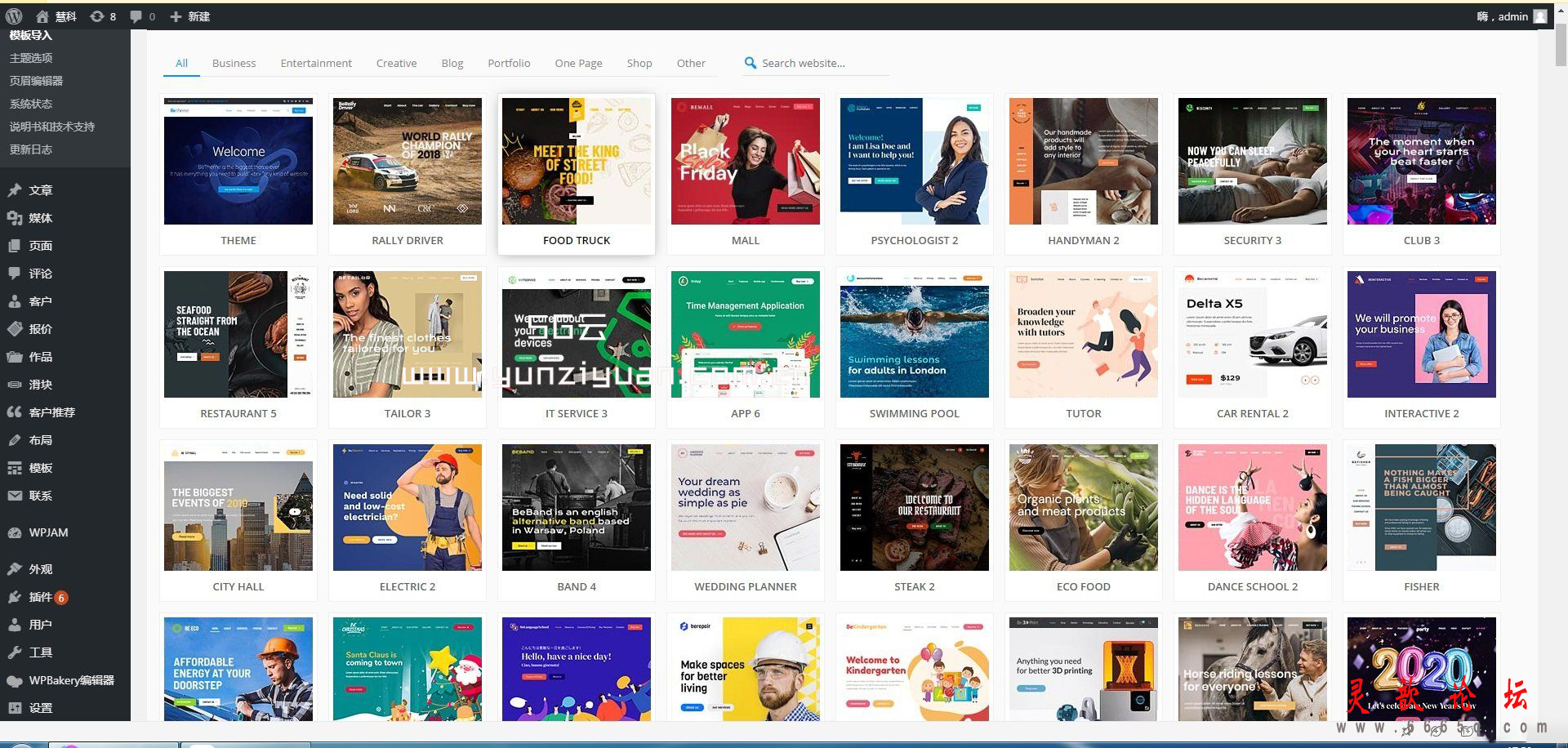Image resolution: width=1568 pixels, height=748 pixels.
Task: Click the 客户推荐 quote icon
Action: [15, 412]
